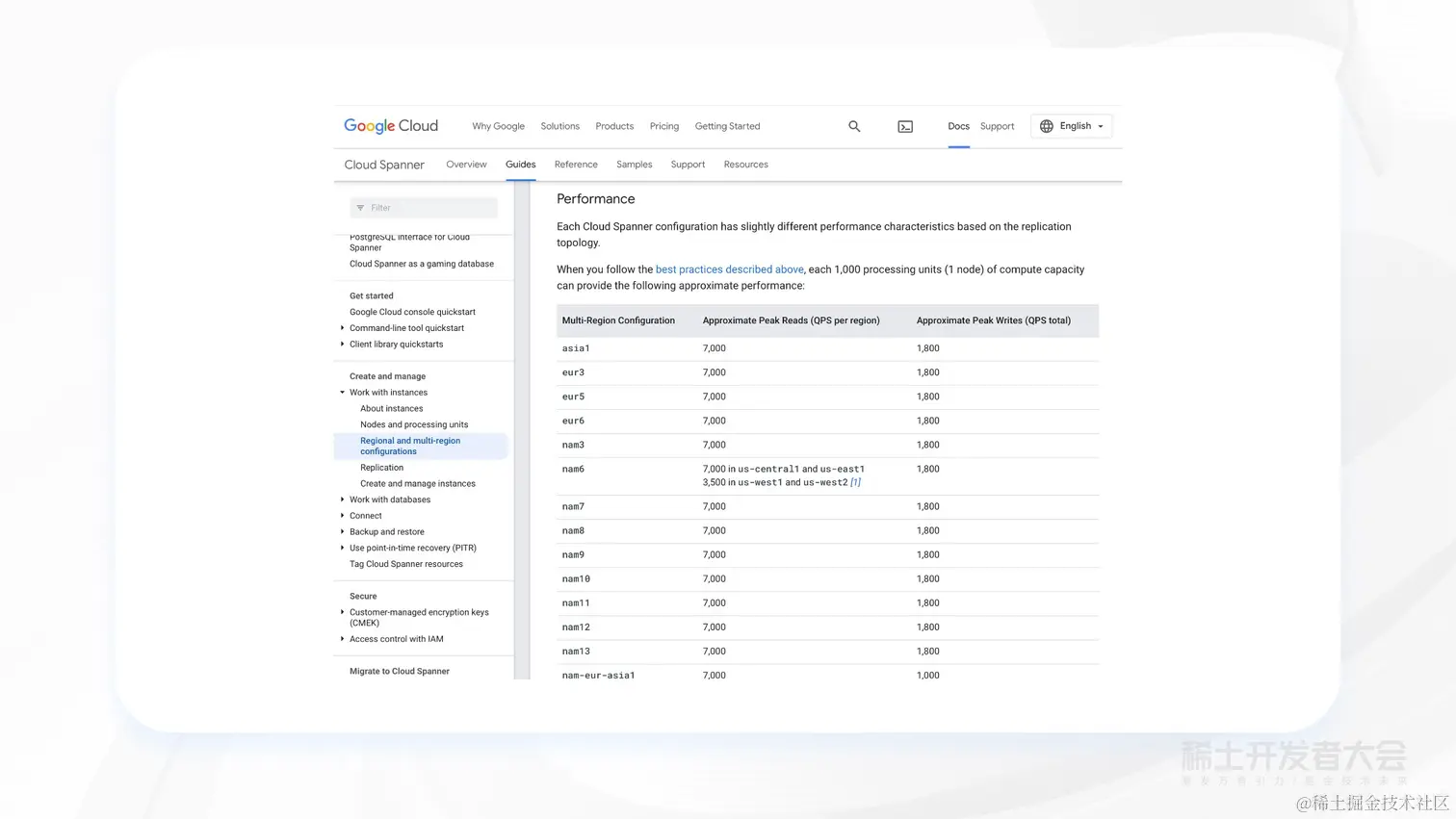Viewport: 1456px width, 819px height.
Task: Click the Google Cloud logo
Action: [391, 126]
